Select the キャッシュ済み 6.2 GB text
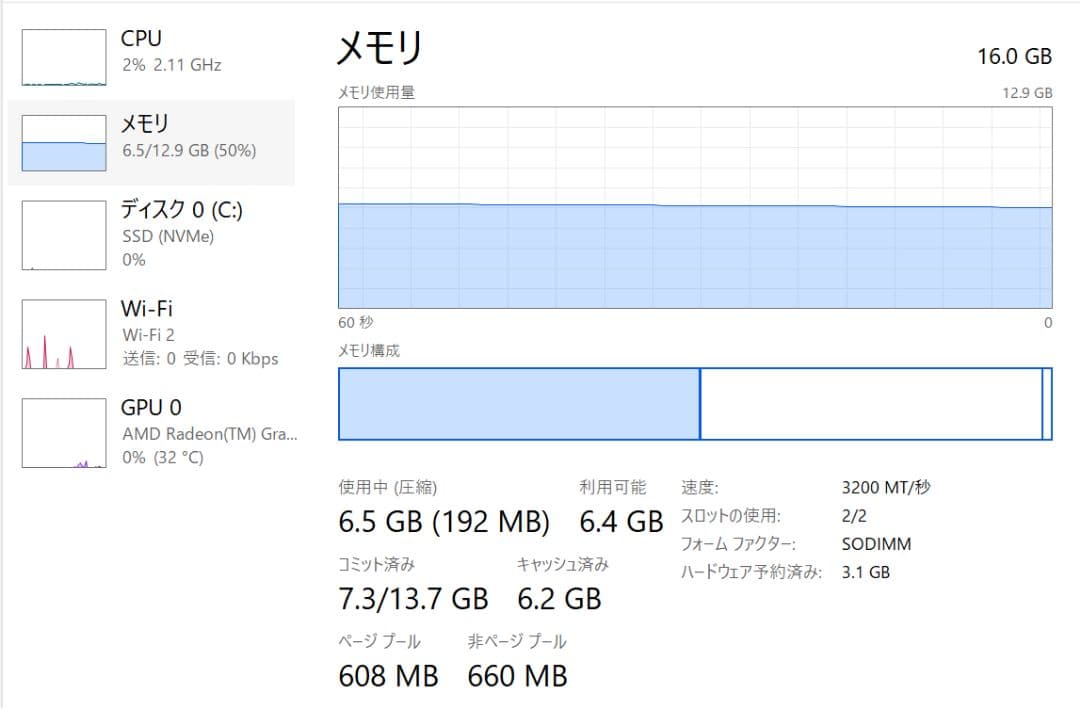Screen dimensions: 1080x722 point(560,599)
